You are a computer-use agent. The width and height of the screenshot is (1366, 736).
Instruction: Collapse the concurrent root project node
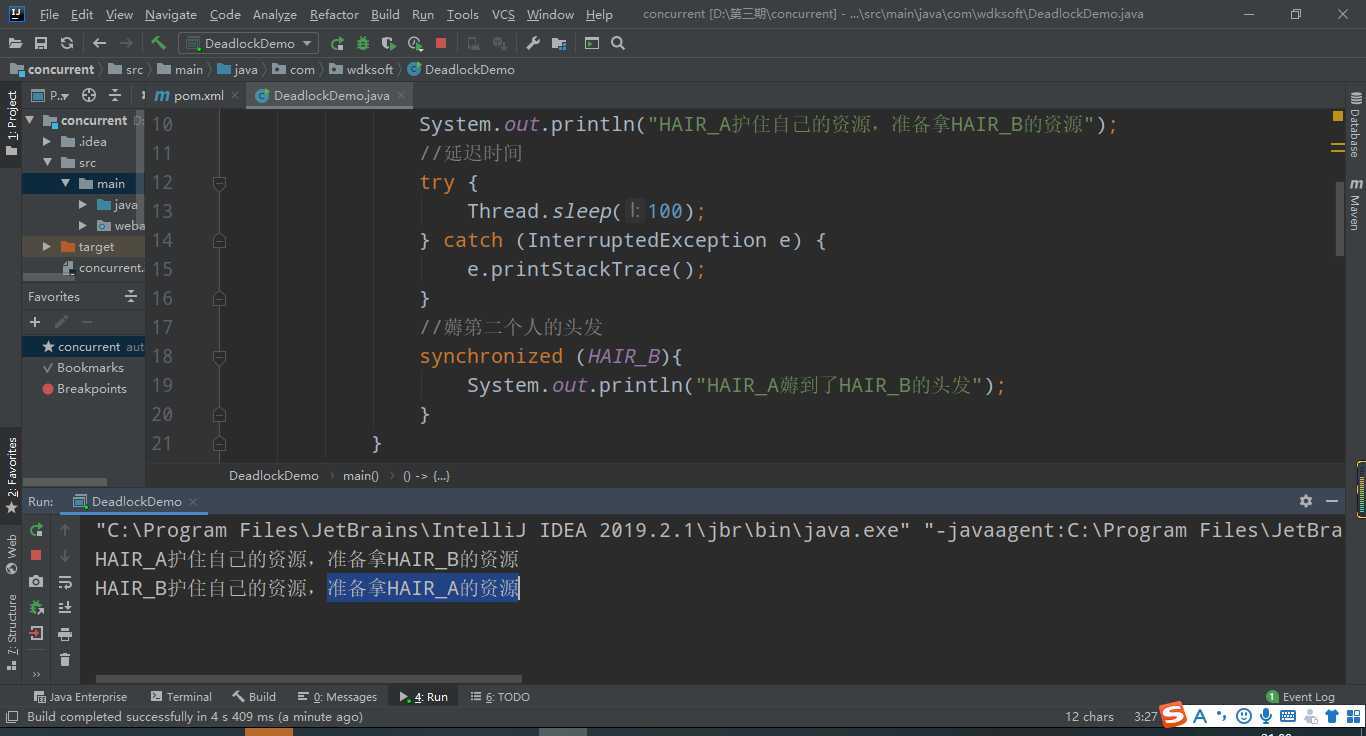tap(30, 120)
